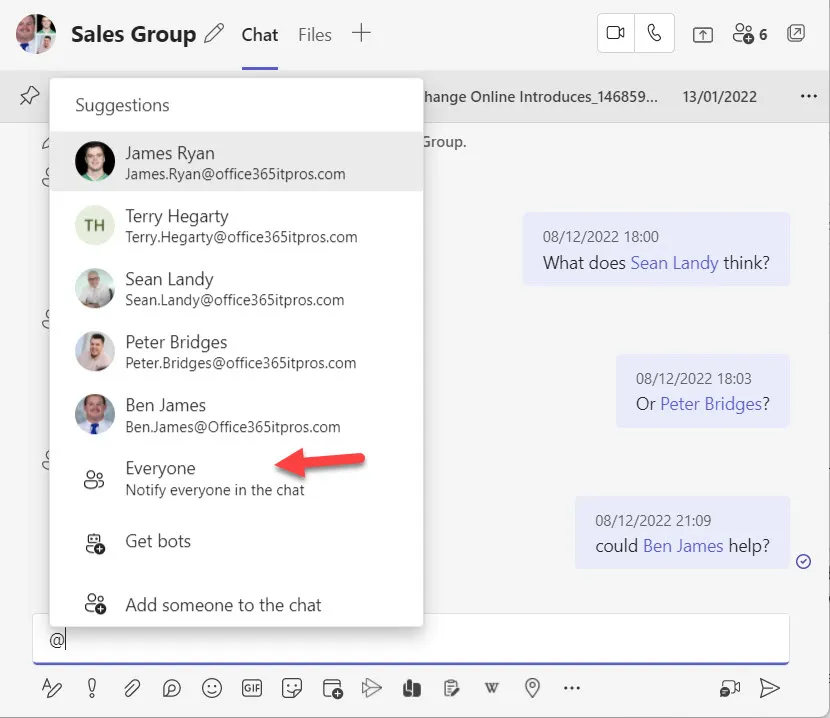Expand more messaging extensions ellipsis
Screen dimensions: 830x718
pyautogui.click(x=572, y=688)
